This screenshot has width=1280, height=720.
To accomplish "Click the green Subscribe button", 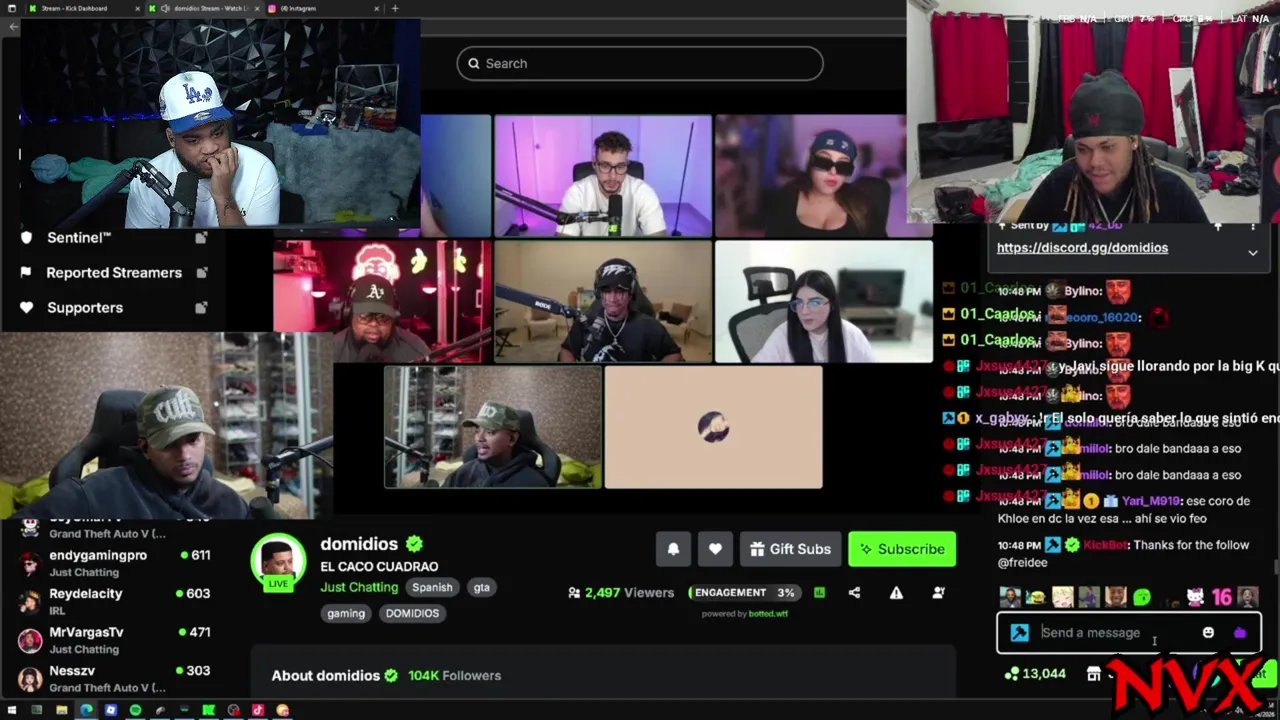I will pos(902,549).
